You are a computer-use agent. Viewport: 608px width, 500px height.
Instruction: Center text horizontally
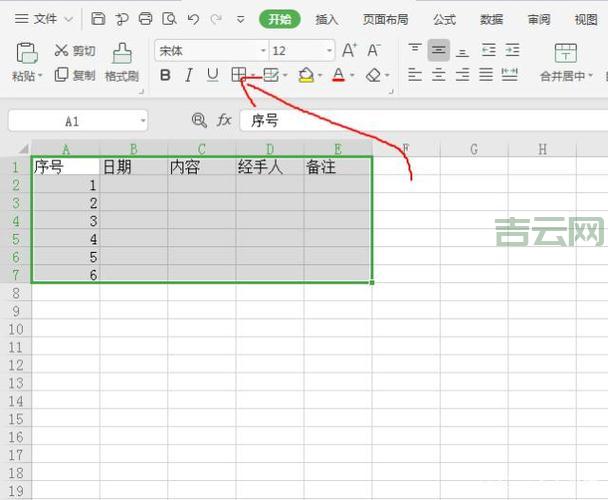click(x=439, y=74)
